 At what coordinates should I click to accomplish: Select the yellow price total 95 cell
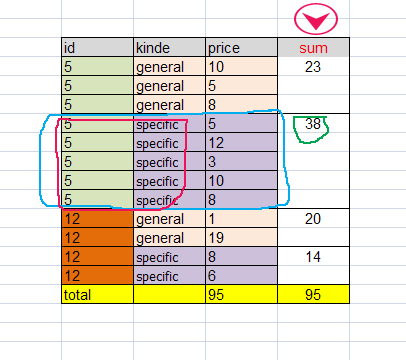241,294
